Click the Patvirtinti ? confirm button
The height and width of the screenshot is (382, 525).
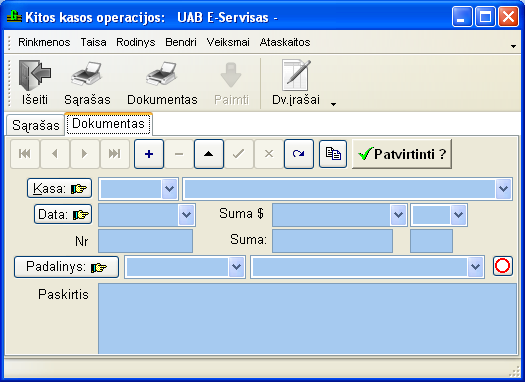tap(402, 154)
